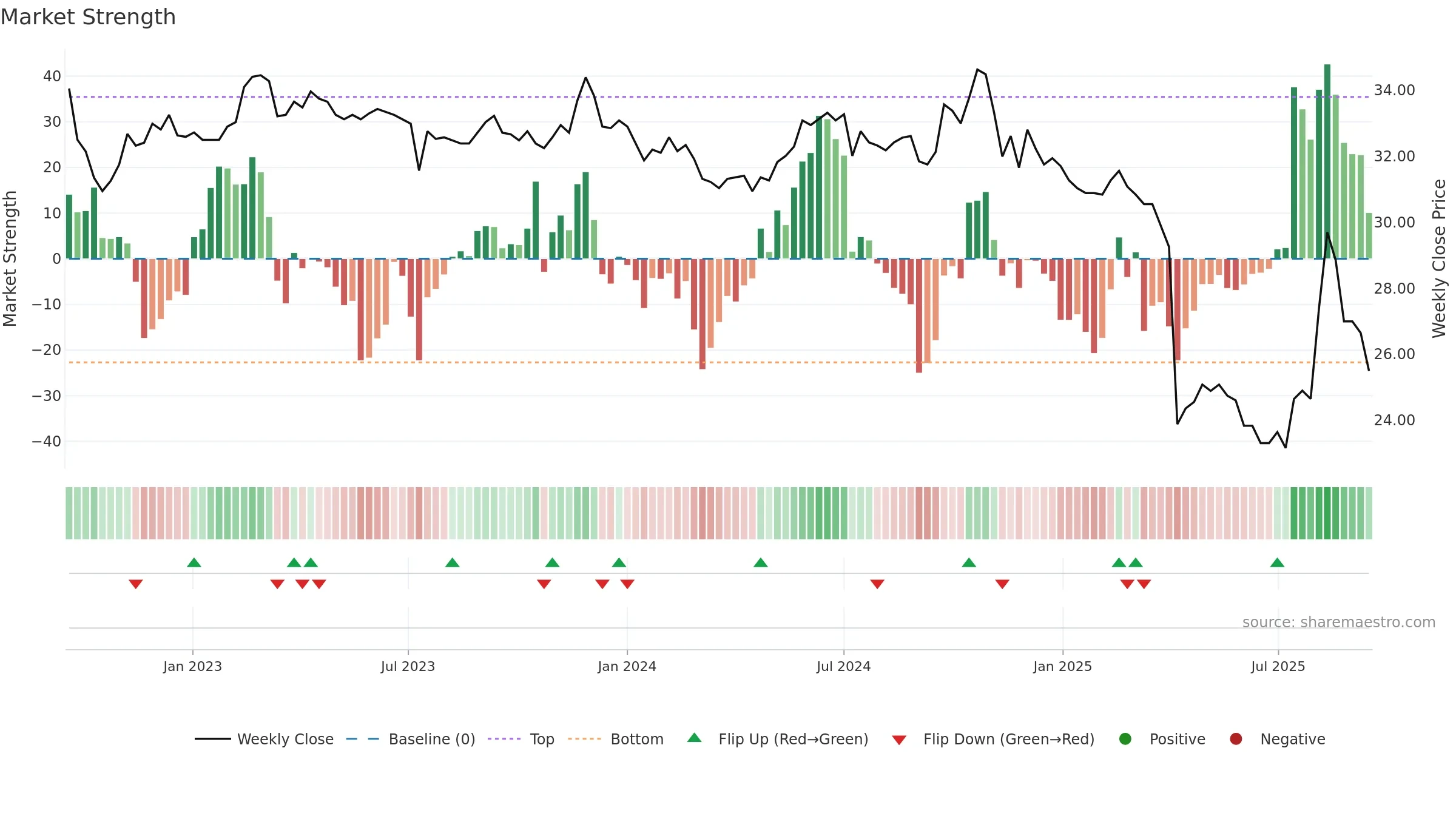Toggle the Weekly Close legend entry
Viewport: 1456px width, 819px height.
[264, 739]
